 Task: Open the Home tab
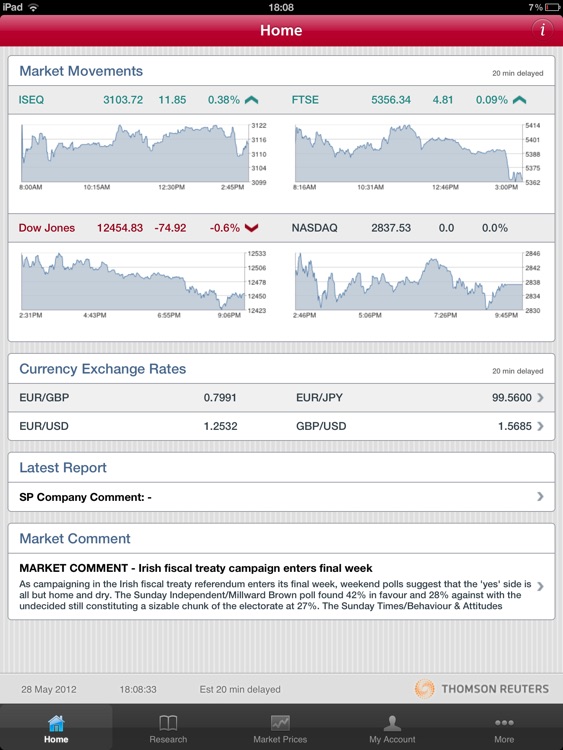(x=56, y=728)
